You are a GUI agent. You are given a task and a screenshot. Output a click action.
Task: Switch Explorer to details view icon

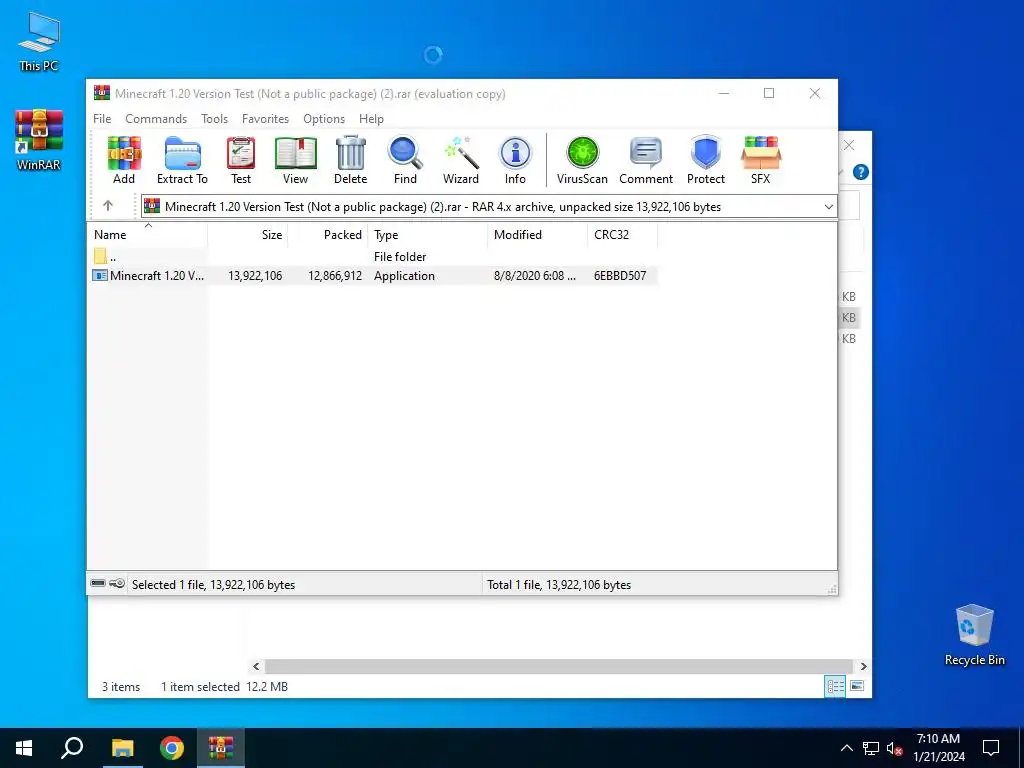[x=835, y=686]
